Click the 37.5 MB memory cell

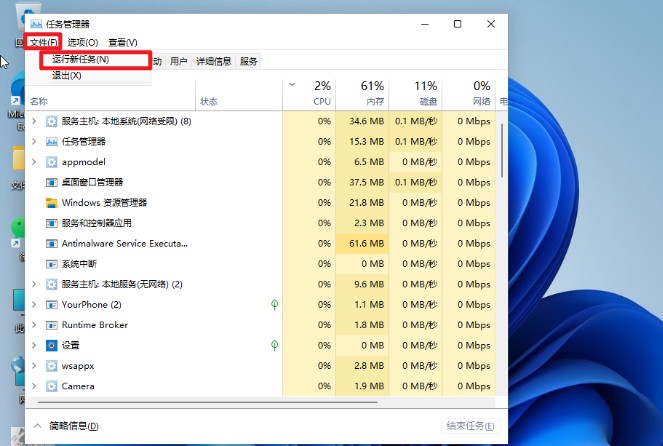point(362,182)
